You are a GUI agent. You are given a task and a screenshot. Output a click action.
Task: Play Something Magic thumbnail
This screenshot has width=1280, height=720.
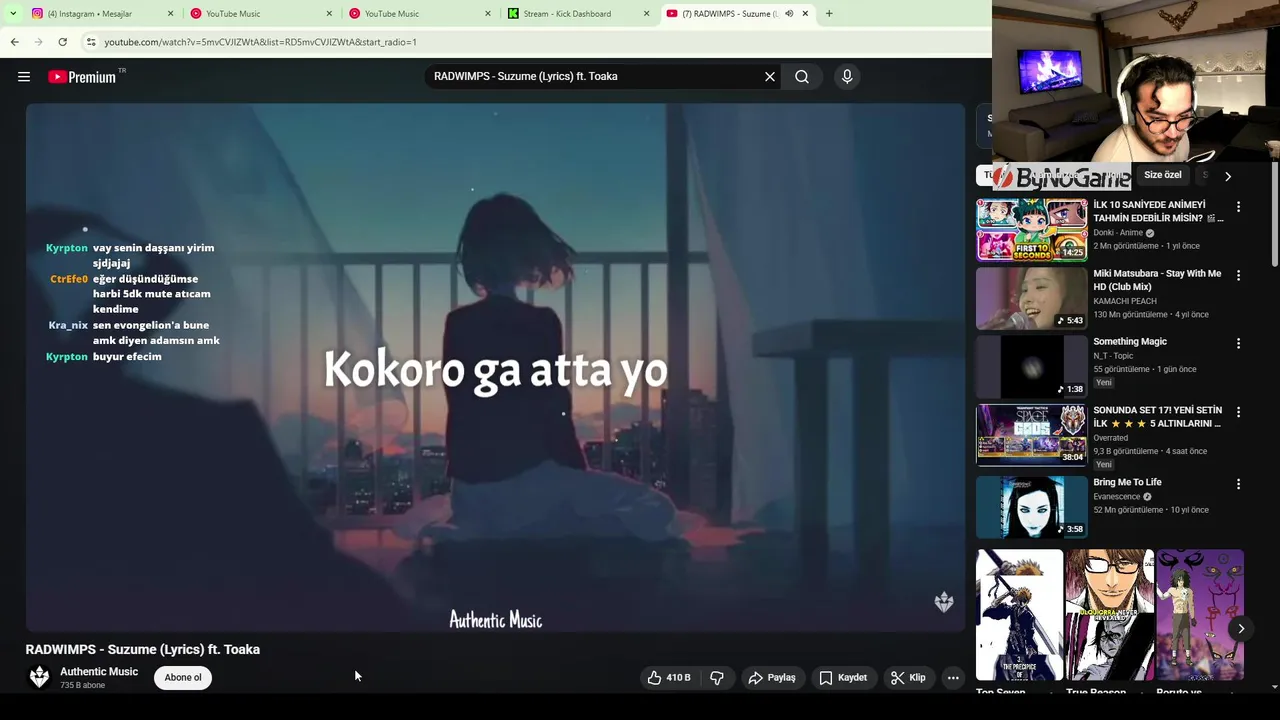coord(1032,367)
